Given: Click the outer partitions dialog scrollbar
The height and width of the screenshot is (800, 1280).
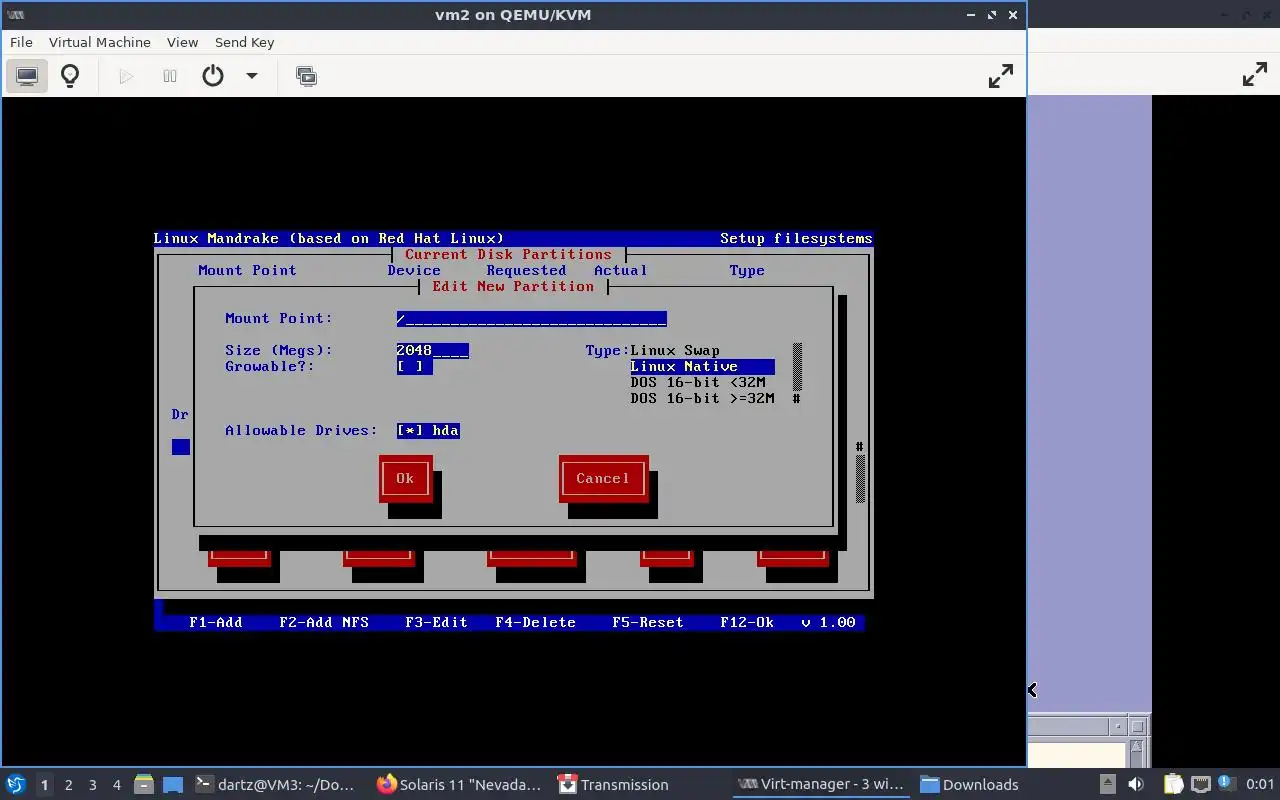Looking at the screenshot, I should (x=860, y=470).
